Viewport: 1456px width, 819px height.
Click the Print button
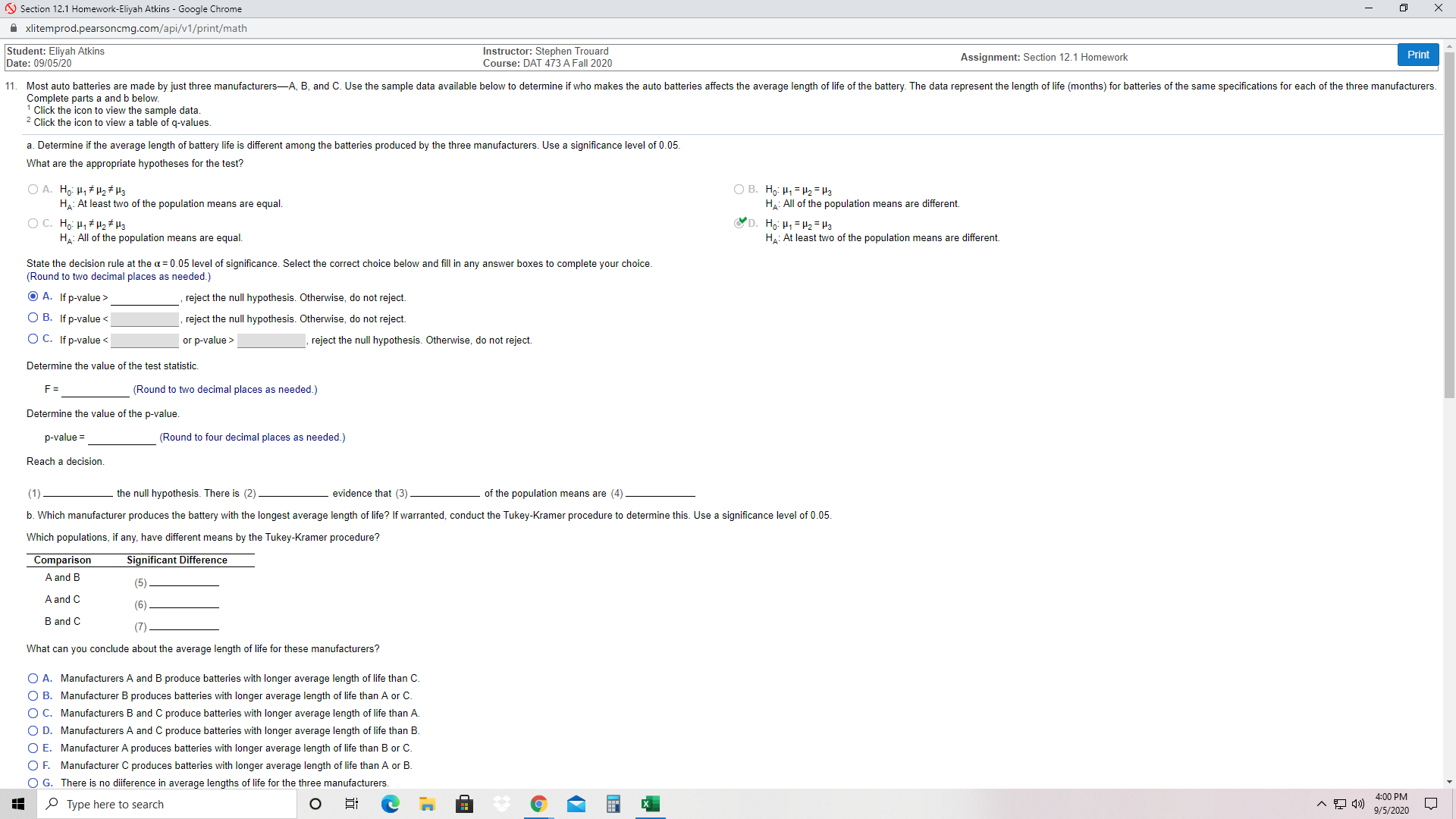(1417, 55)
